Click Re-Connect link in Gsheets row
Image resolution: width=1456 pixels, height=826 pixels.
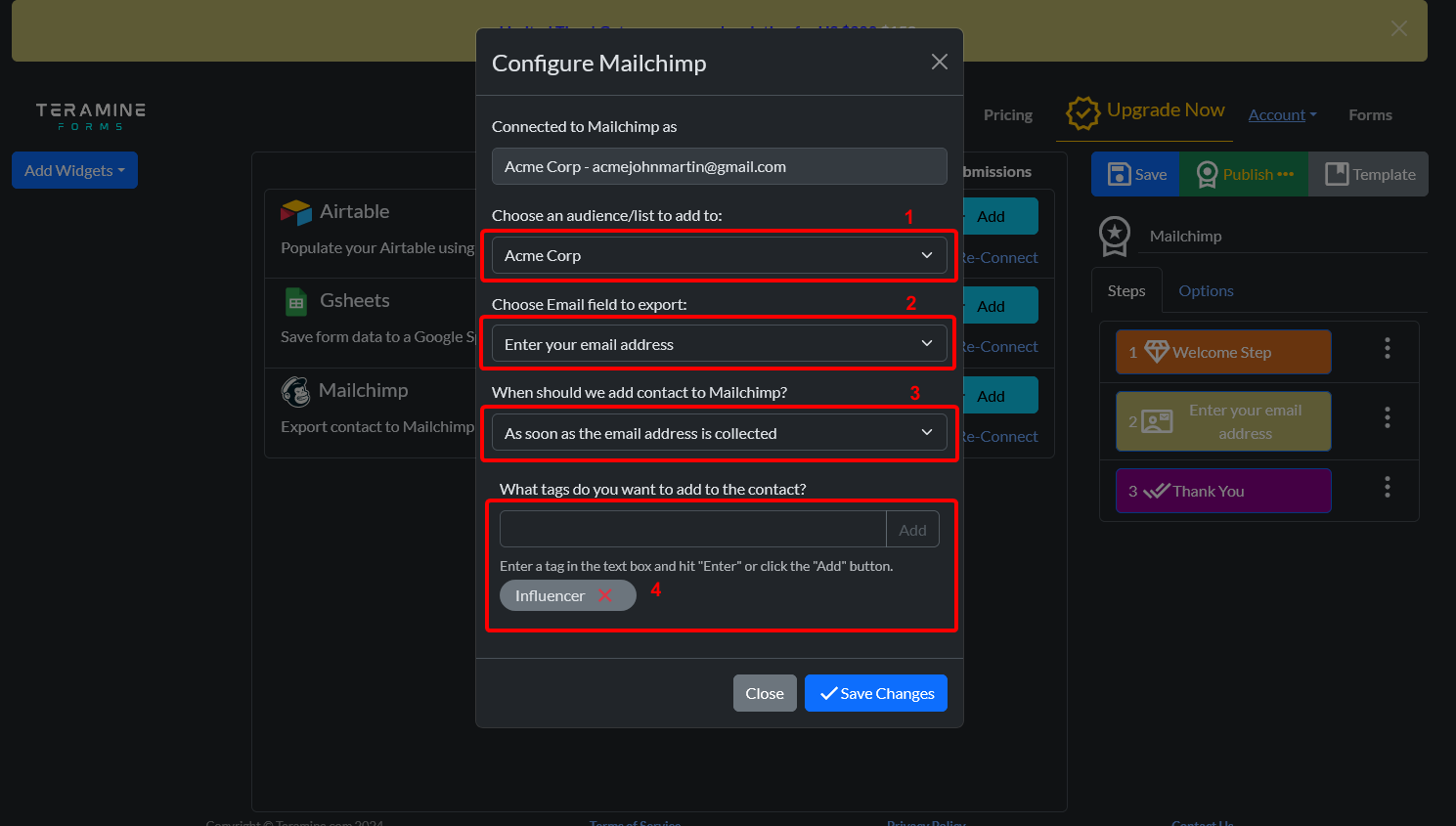[x=1001, y=347]
